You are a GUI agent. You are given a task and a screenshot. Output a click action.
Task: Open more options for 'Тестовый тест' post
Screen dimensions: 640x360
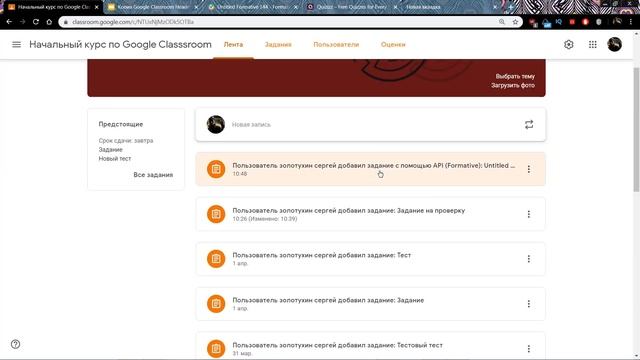(x=529, y=349)
